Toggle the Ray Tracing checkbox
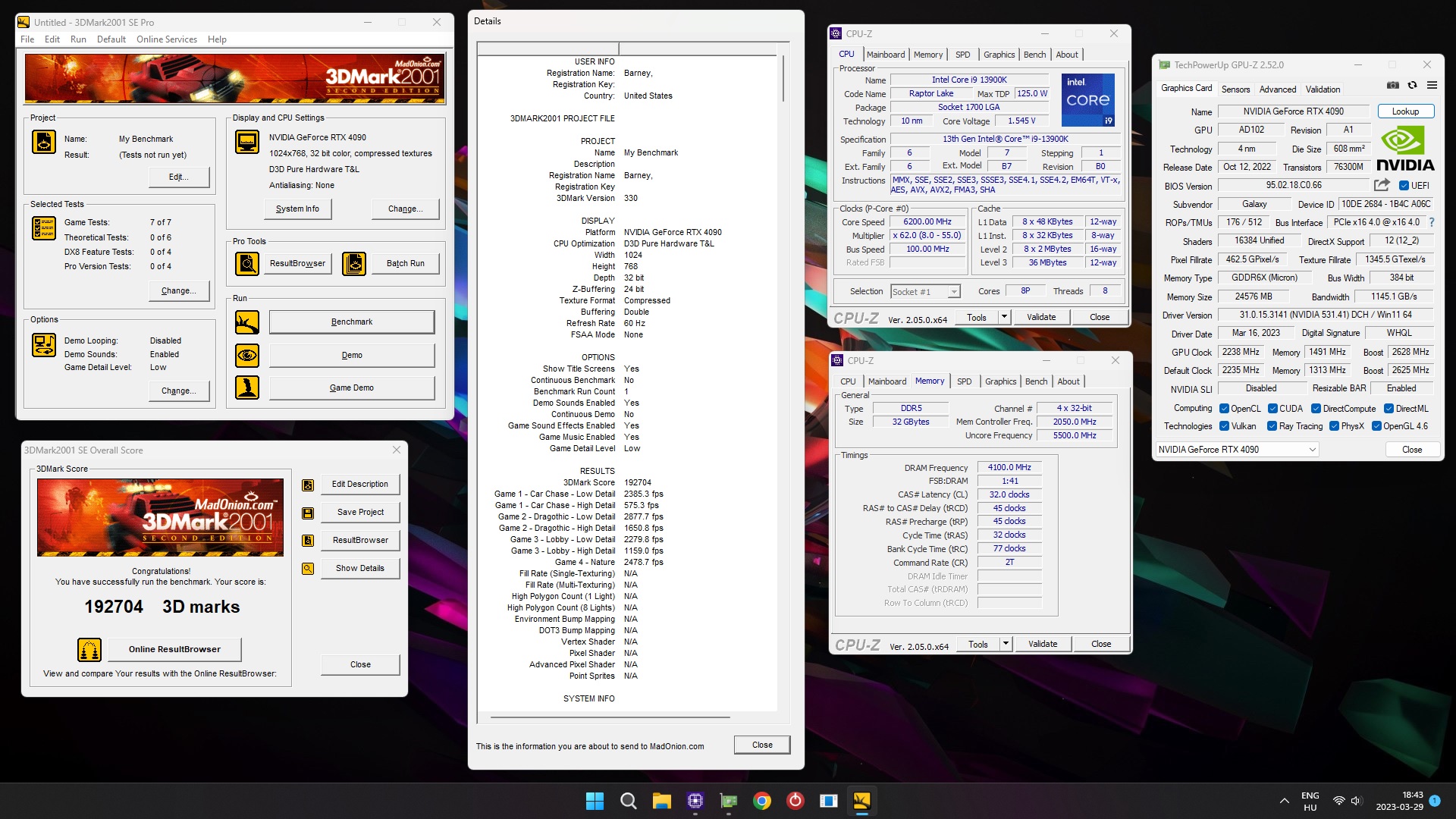Viewport: 1456px width, 819px height. point(1272,426)
